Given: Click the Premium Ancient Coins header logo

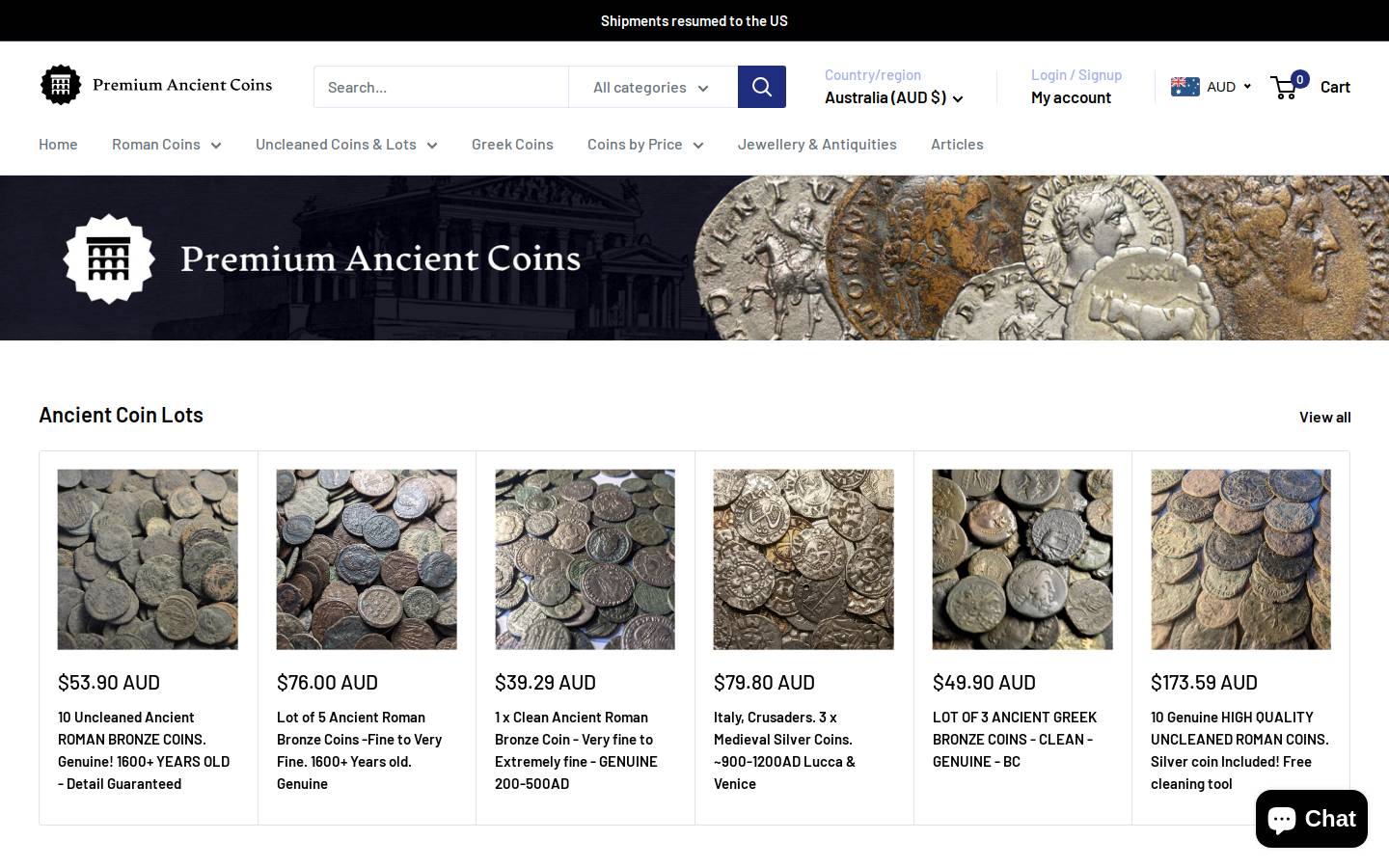Looking at the screenshot, I should click(156, 85).
